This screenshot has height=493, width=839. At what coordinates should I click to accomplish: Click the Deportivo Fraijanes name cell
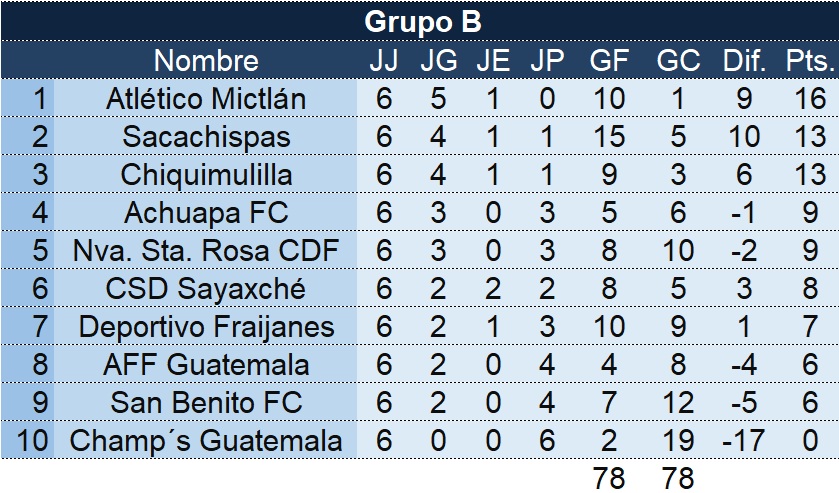click(206, 327)
